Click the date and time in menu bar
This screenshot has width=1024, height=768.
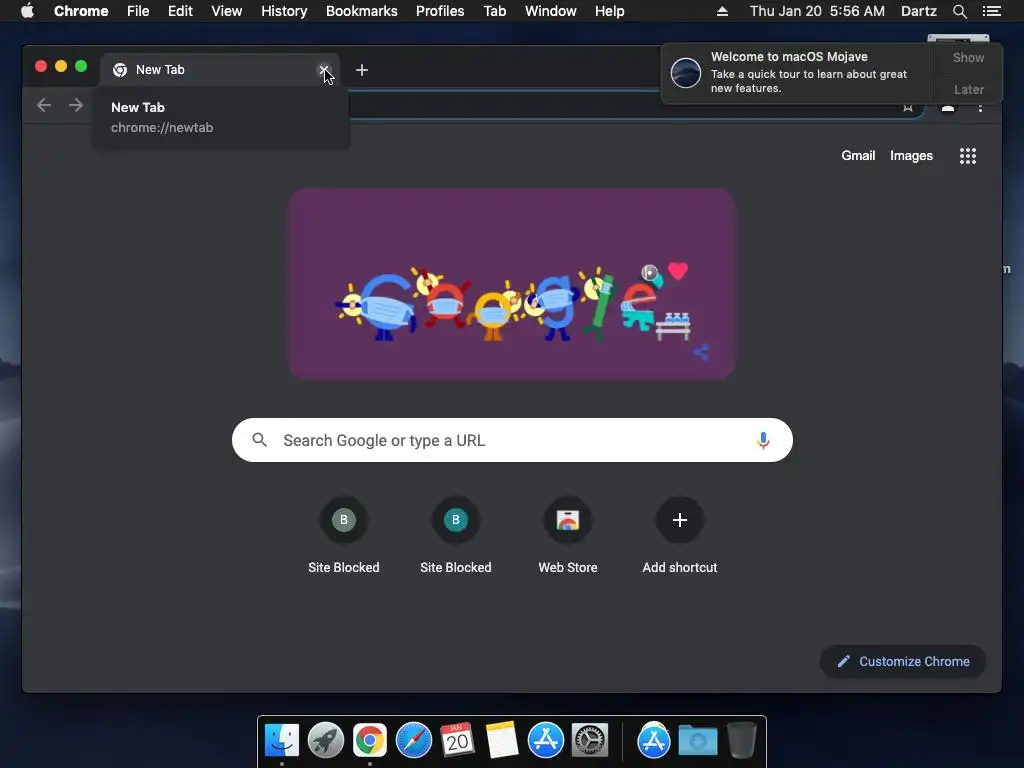click(817, 11)
